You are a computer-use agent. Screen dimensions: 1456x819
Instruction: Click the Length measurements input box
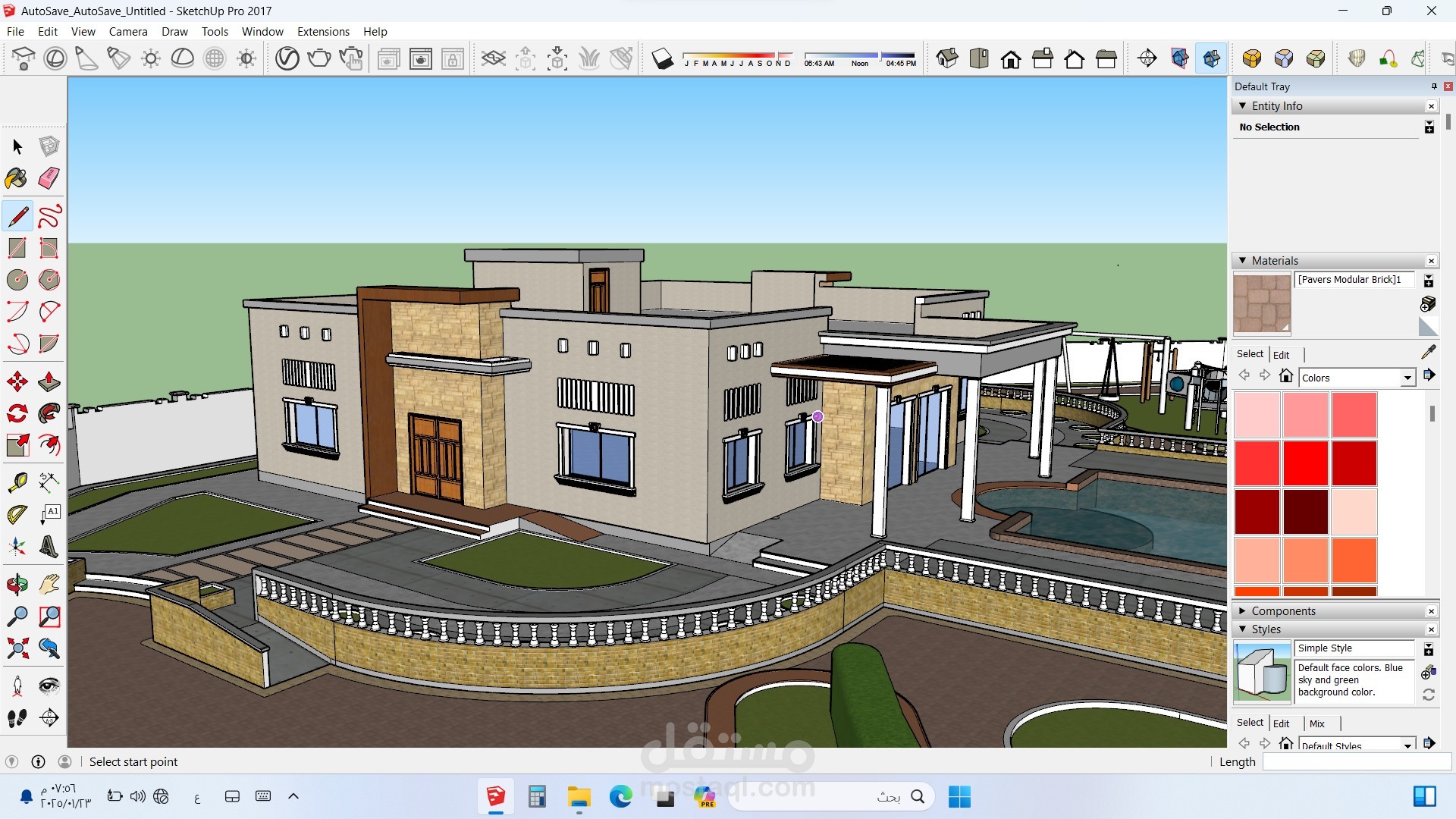click(1356, 762)
